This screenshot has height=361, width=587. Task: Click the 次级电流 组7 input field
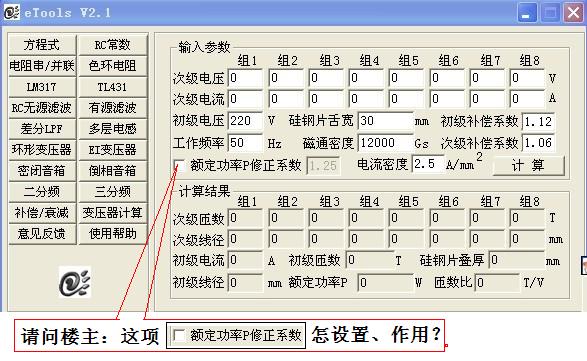coord(487,99)
